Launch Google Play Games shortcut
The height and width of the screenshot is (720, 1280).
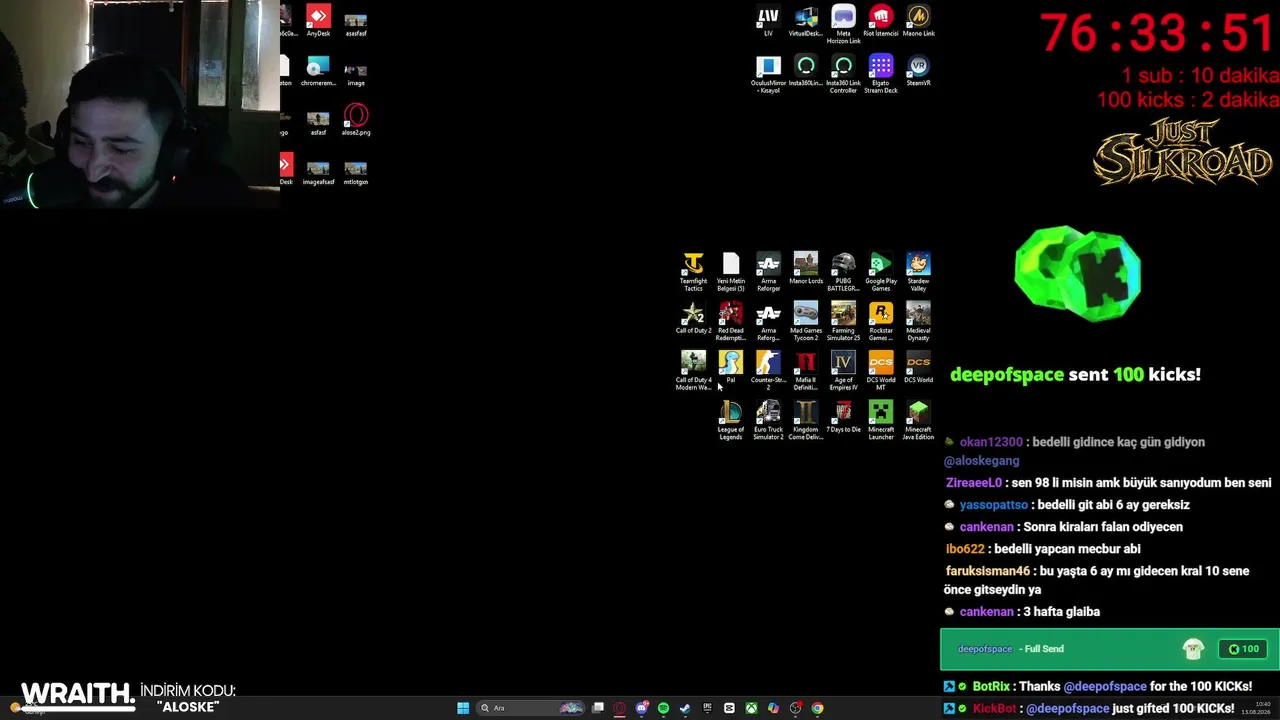tap(881, 271)
